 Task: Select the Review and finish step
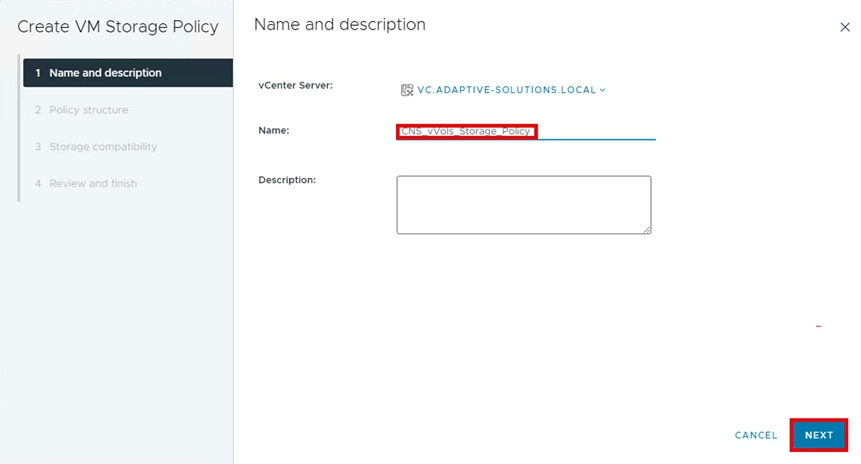tap(93, 184)
